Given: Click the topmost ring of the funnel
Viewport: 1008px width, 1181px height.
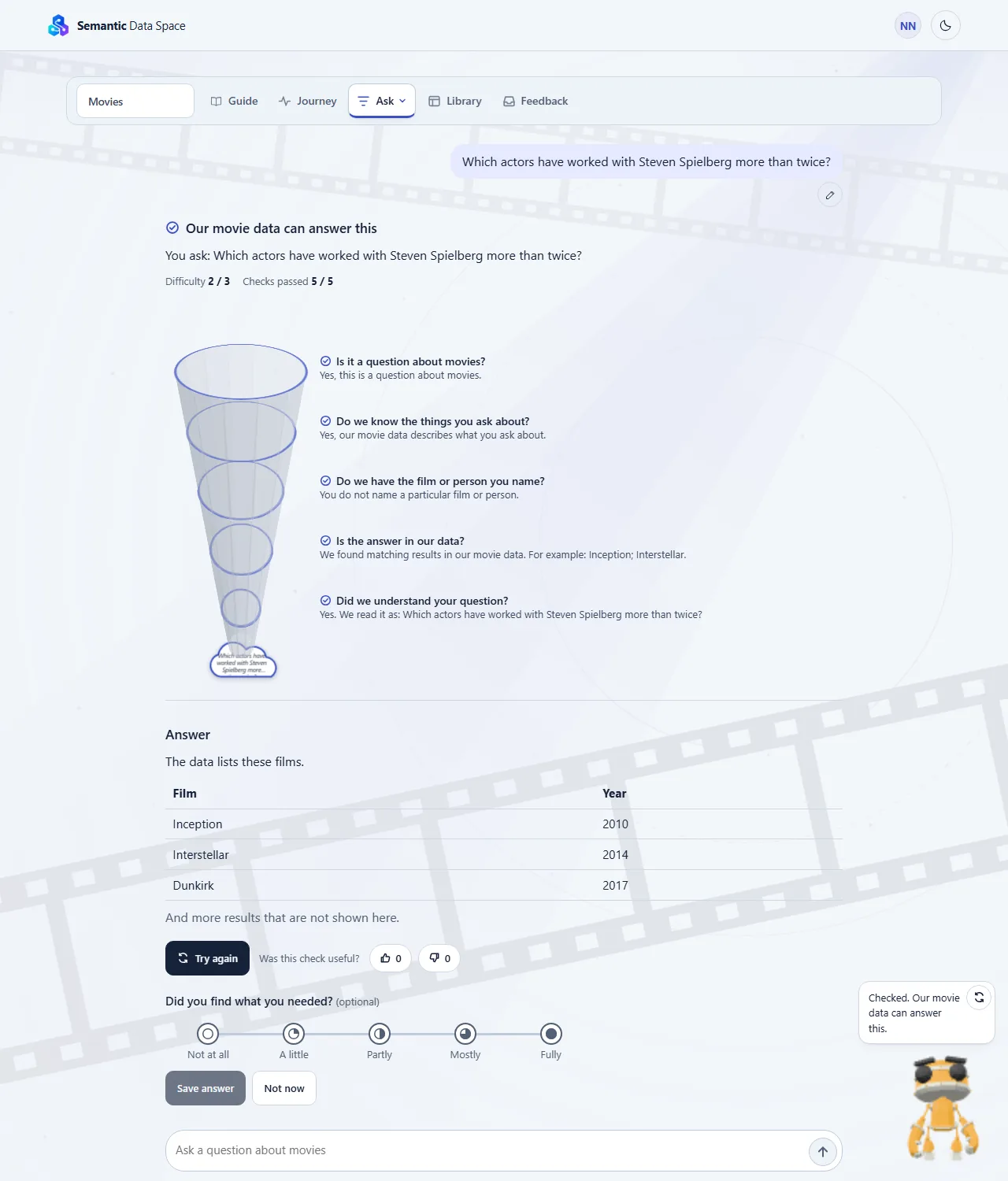Looking at the screenshot, I should [241, 371].
